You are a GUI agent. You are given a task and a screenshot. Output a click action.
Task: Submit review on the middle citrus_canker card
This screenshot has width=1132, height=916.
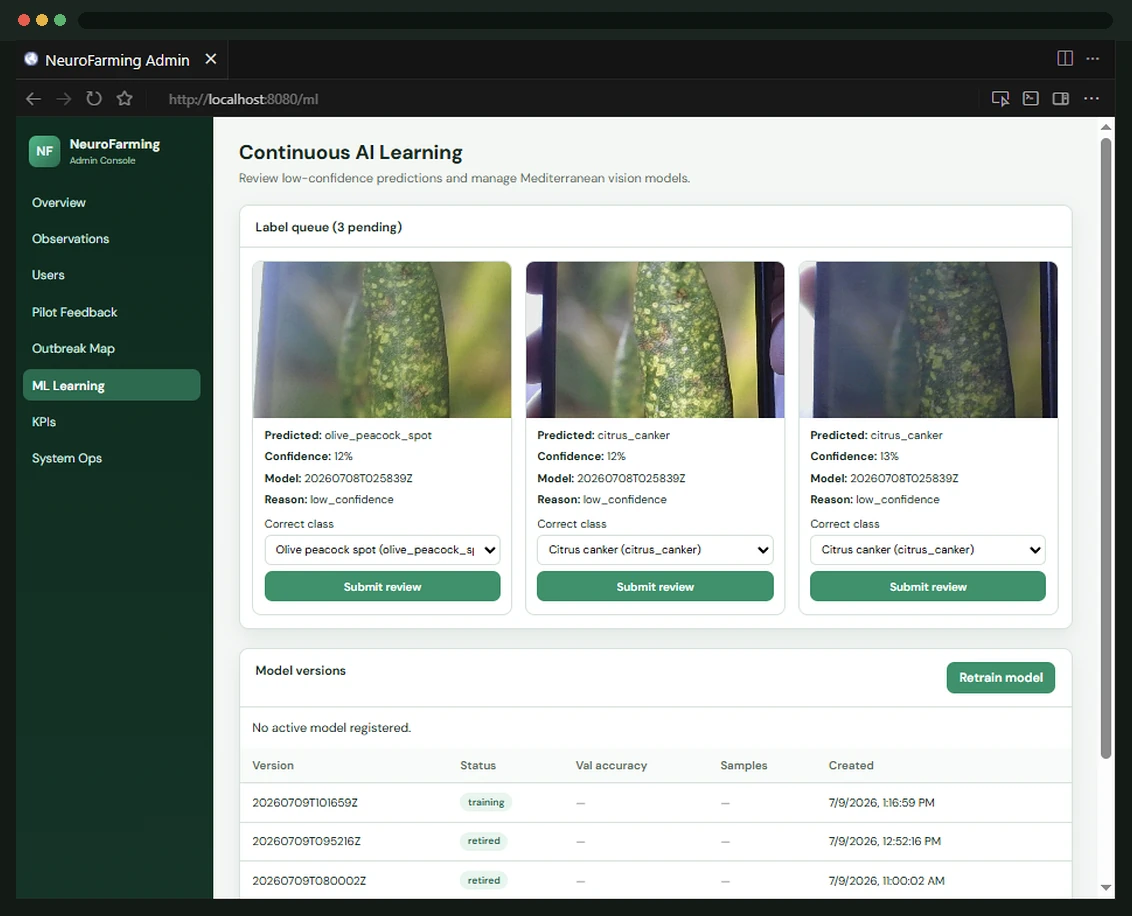click(x=655, y=587)
